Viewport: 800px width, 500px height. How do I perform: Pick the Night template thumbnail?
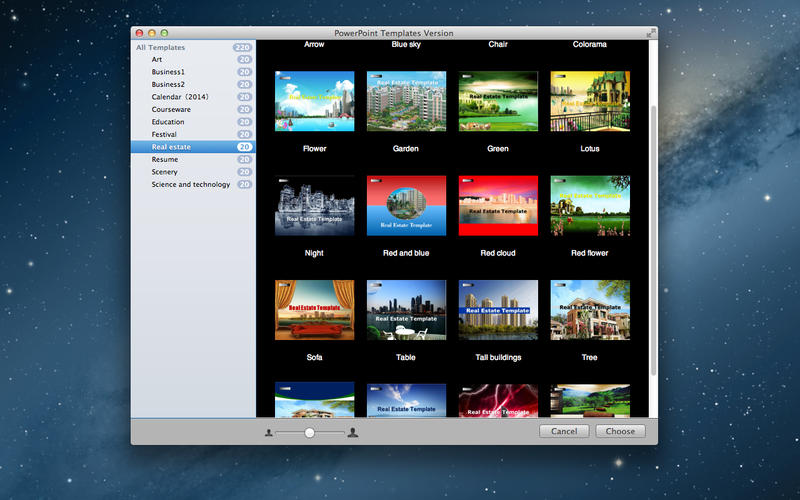(314, 205)
